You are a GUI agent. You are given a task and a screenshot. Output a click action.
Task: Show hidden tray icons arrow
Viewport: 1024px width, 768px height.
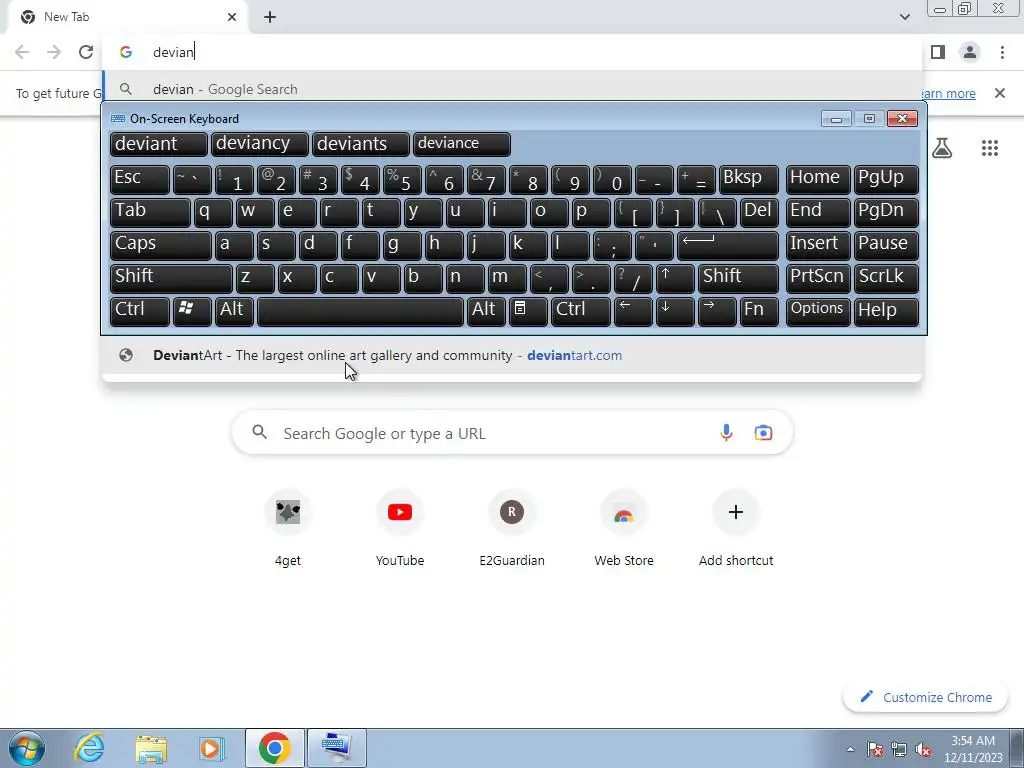click(x=850, y=749)
